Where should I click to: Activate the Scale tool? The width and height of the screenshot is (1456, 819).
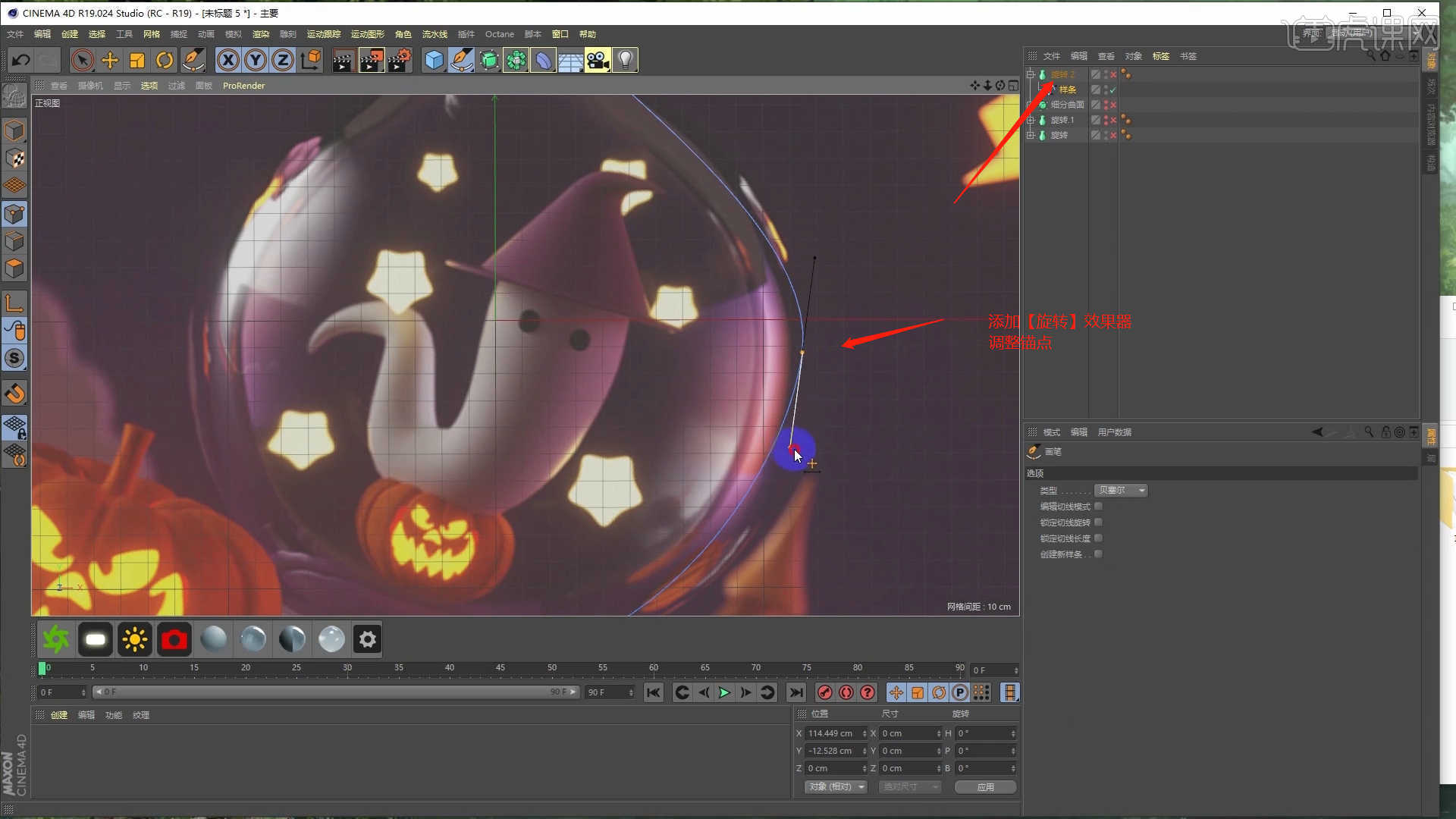point(137,60)
